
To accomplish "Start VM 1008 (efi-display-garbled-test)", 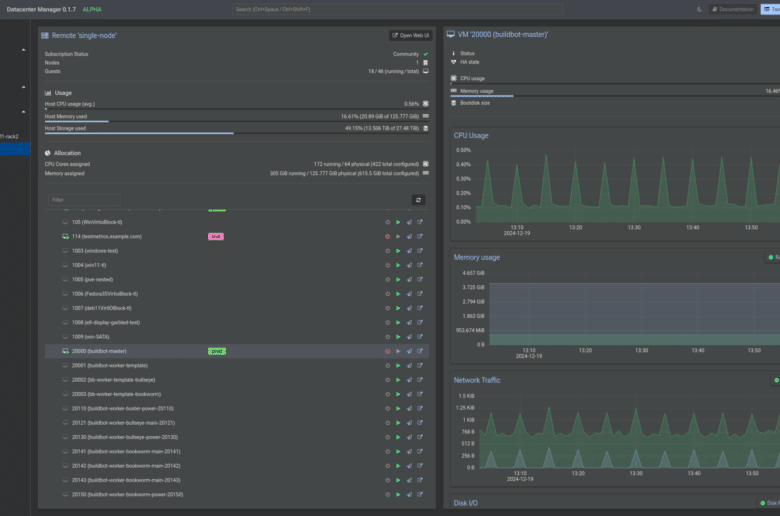I will tap(398, 323).
